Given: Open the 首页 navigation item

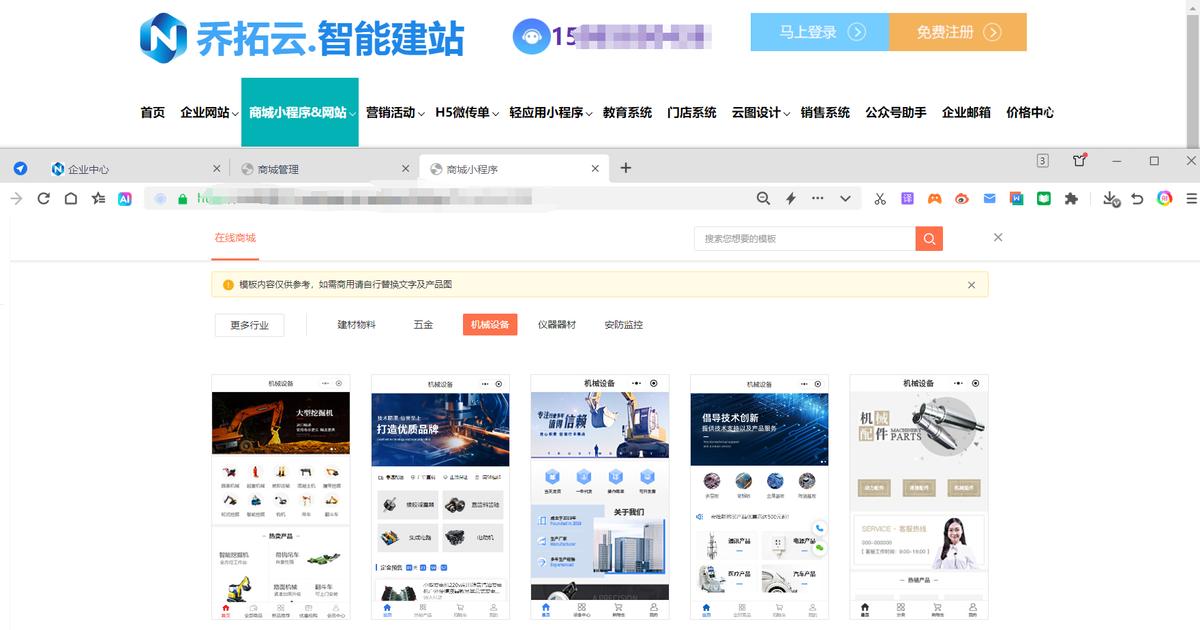Looking at the screenshot, I should [x=153, y=113].
